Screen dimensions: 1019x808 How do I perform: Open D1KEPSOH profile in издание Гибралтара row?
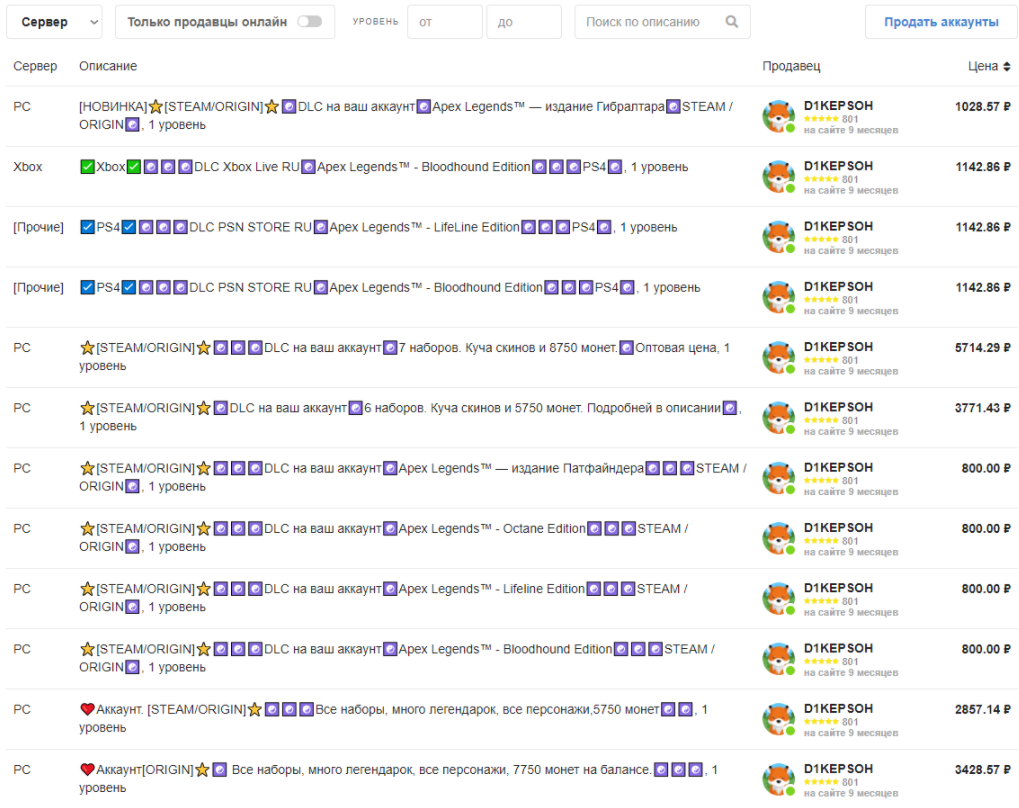838,106
